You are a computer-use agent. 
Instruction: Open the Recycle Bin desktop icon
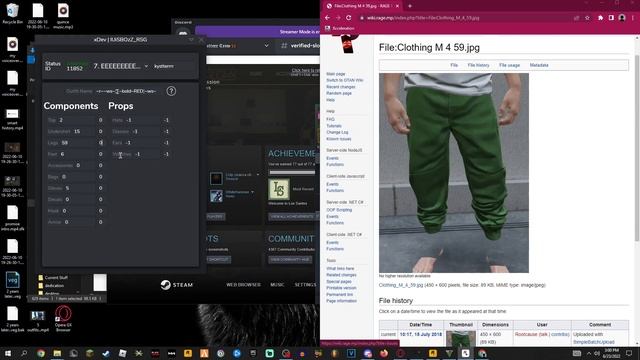(12, 14)
